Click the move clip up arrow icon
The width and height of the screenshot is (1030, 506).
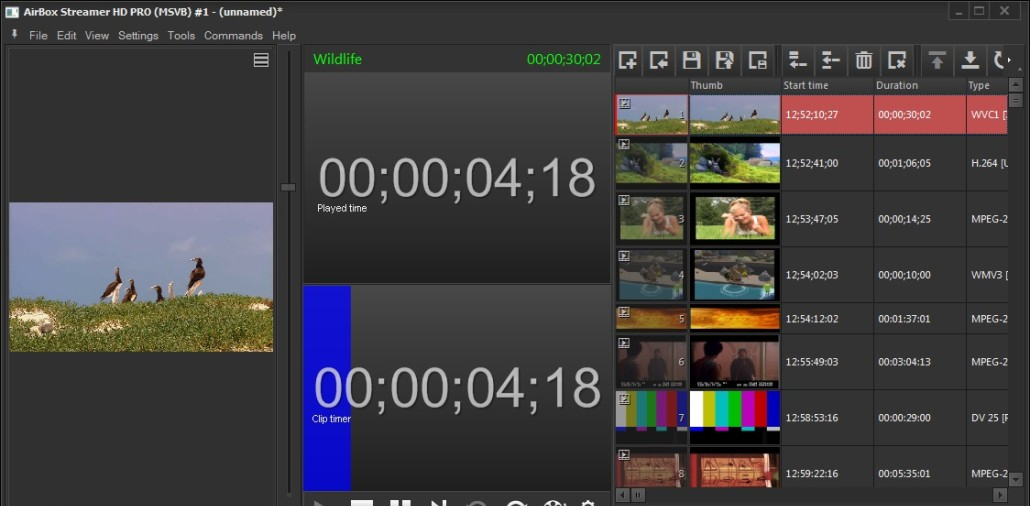[x=937, y=60]
